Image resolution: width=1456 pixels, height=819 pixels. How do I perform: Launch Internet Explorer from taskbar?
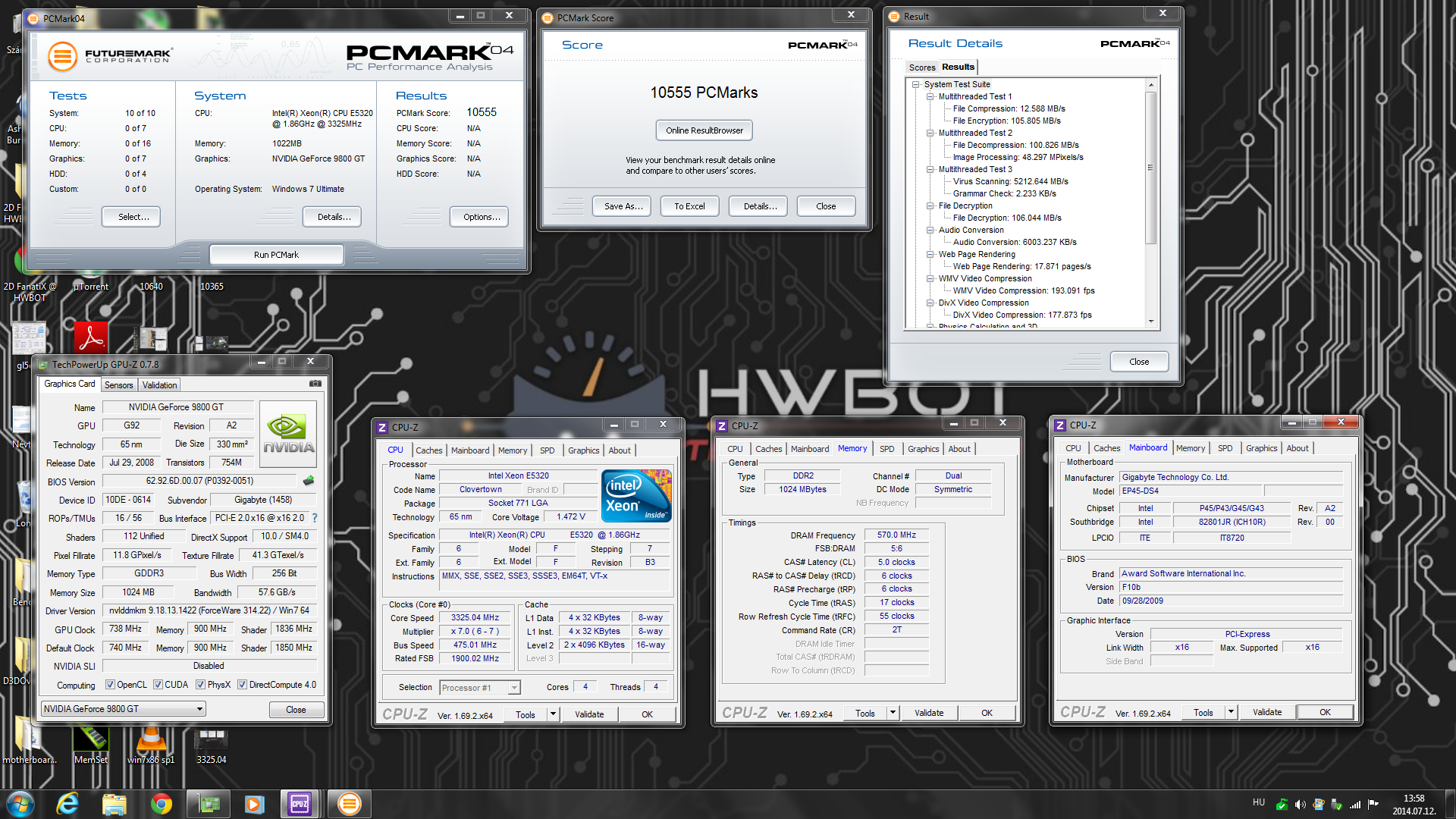[x=68, y=804]
